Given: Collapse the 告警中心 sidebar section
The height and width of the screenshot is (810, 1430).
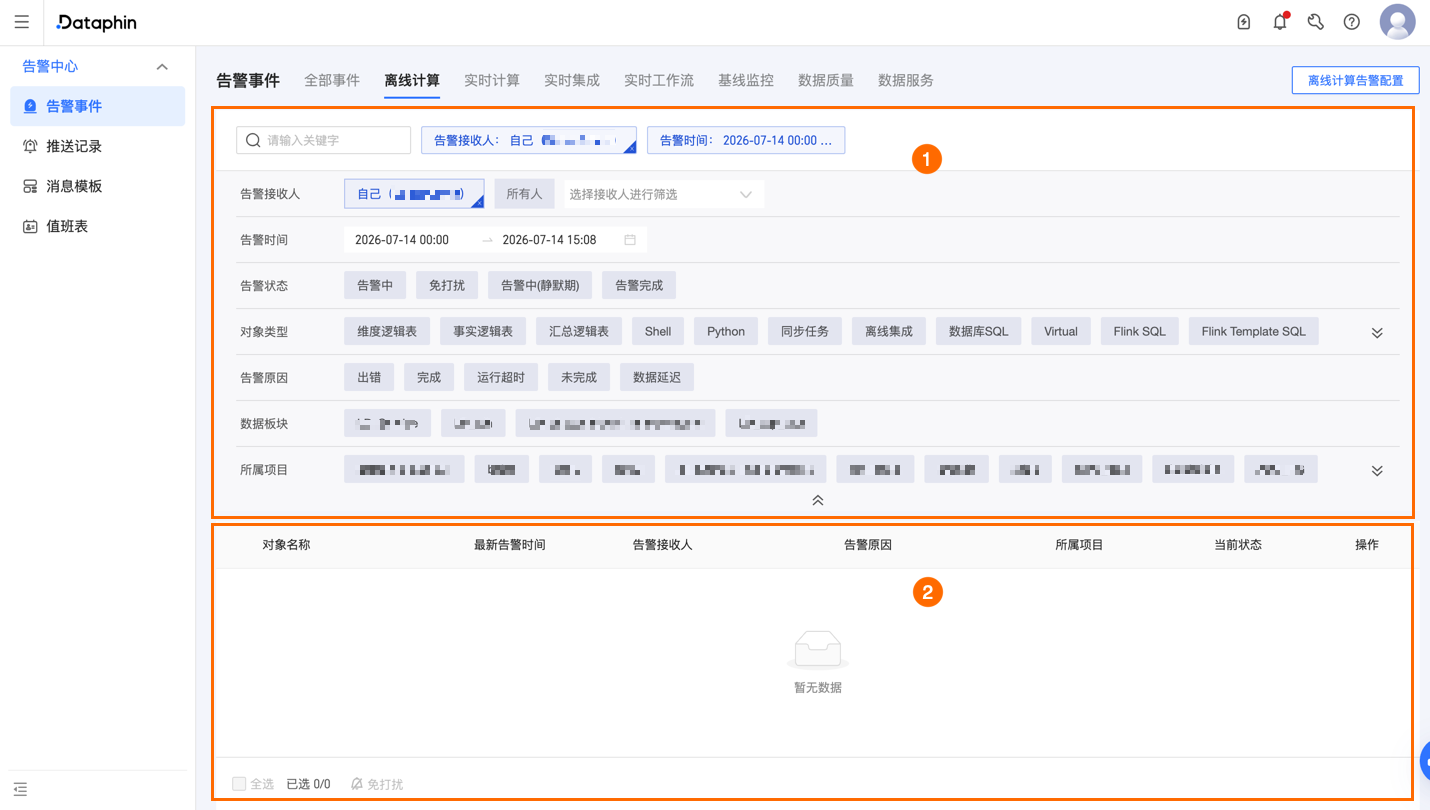Looking at the screenshot, I should (x=162, y=66).
